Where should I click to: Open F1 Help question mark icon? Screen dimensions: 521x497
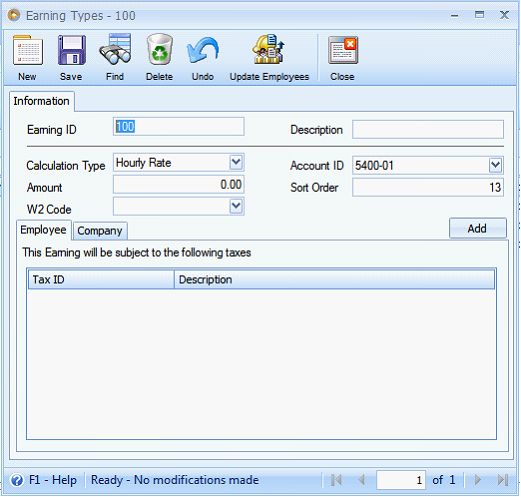[17, 480]
